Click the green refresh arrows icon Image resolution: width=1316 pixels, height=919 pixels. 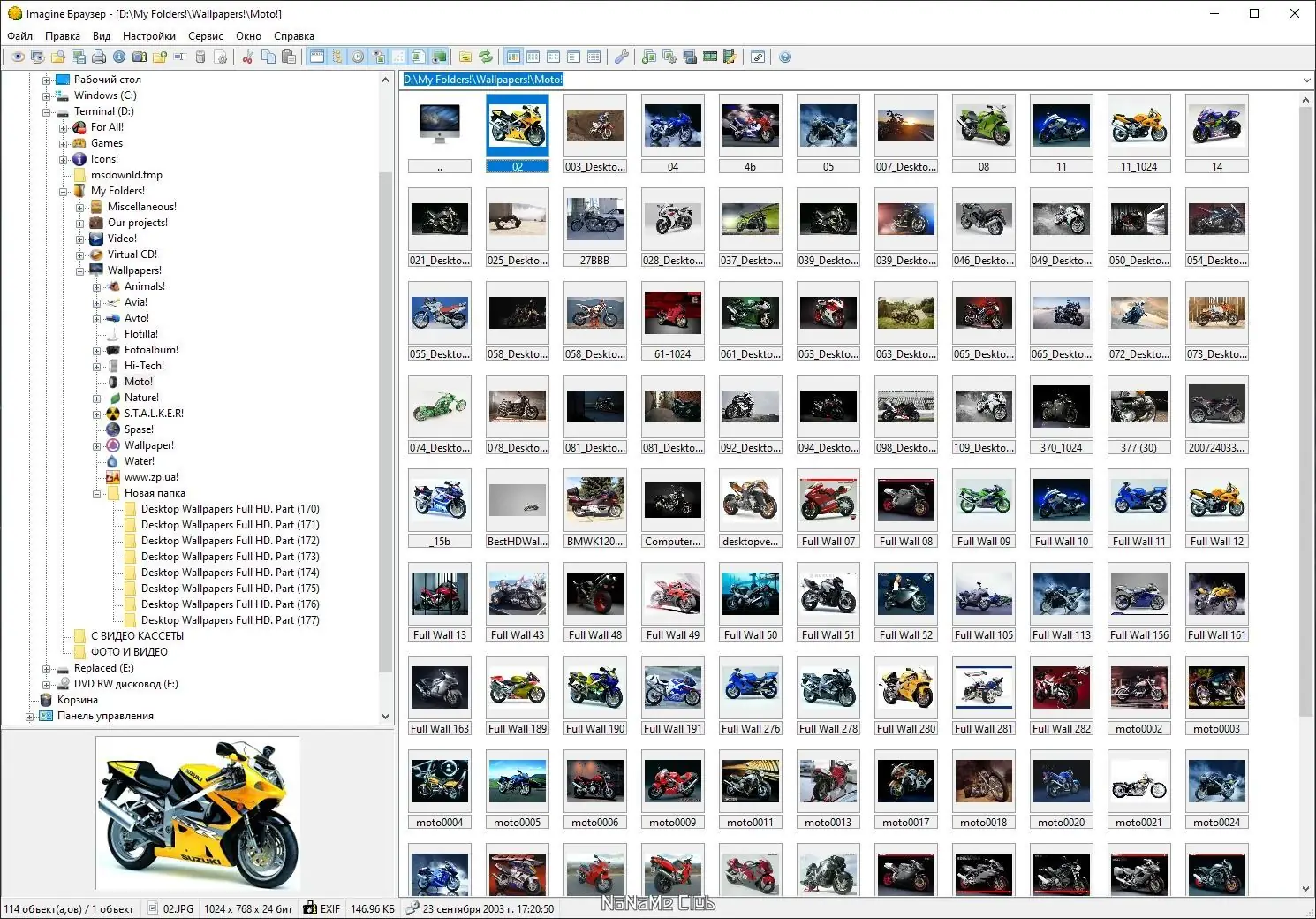click(x=486, y=57)
